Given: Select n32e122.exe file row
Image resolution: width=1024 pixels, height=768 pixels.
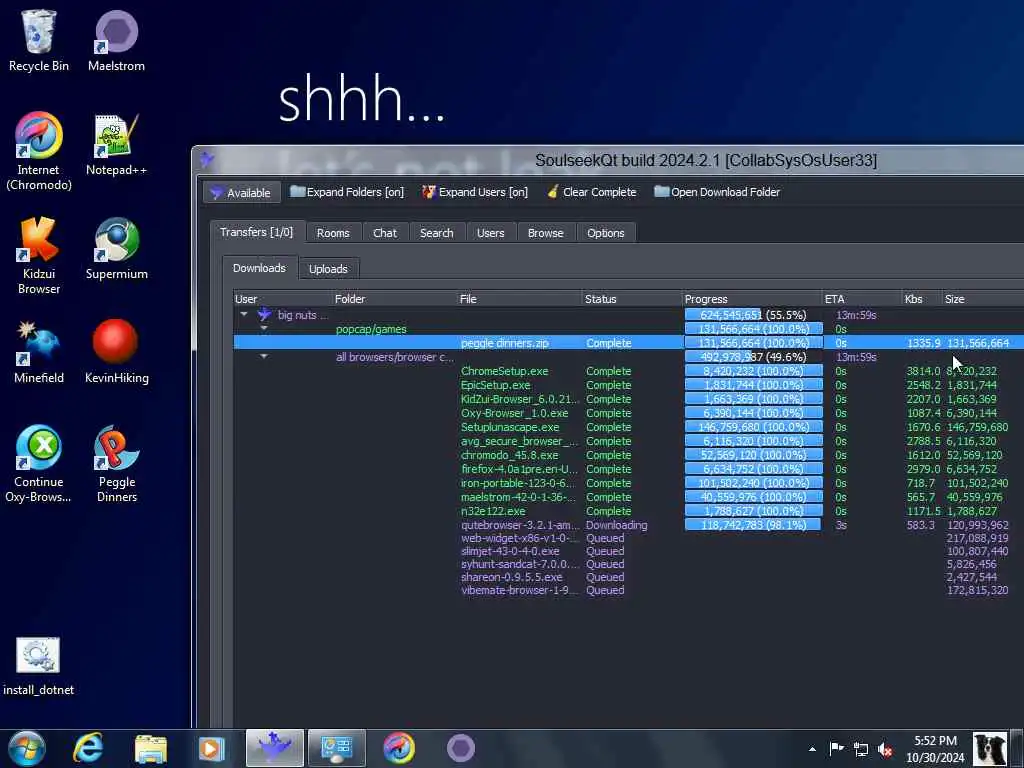Looking at the screenshot, I should 628,511.
